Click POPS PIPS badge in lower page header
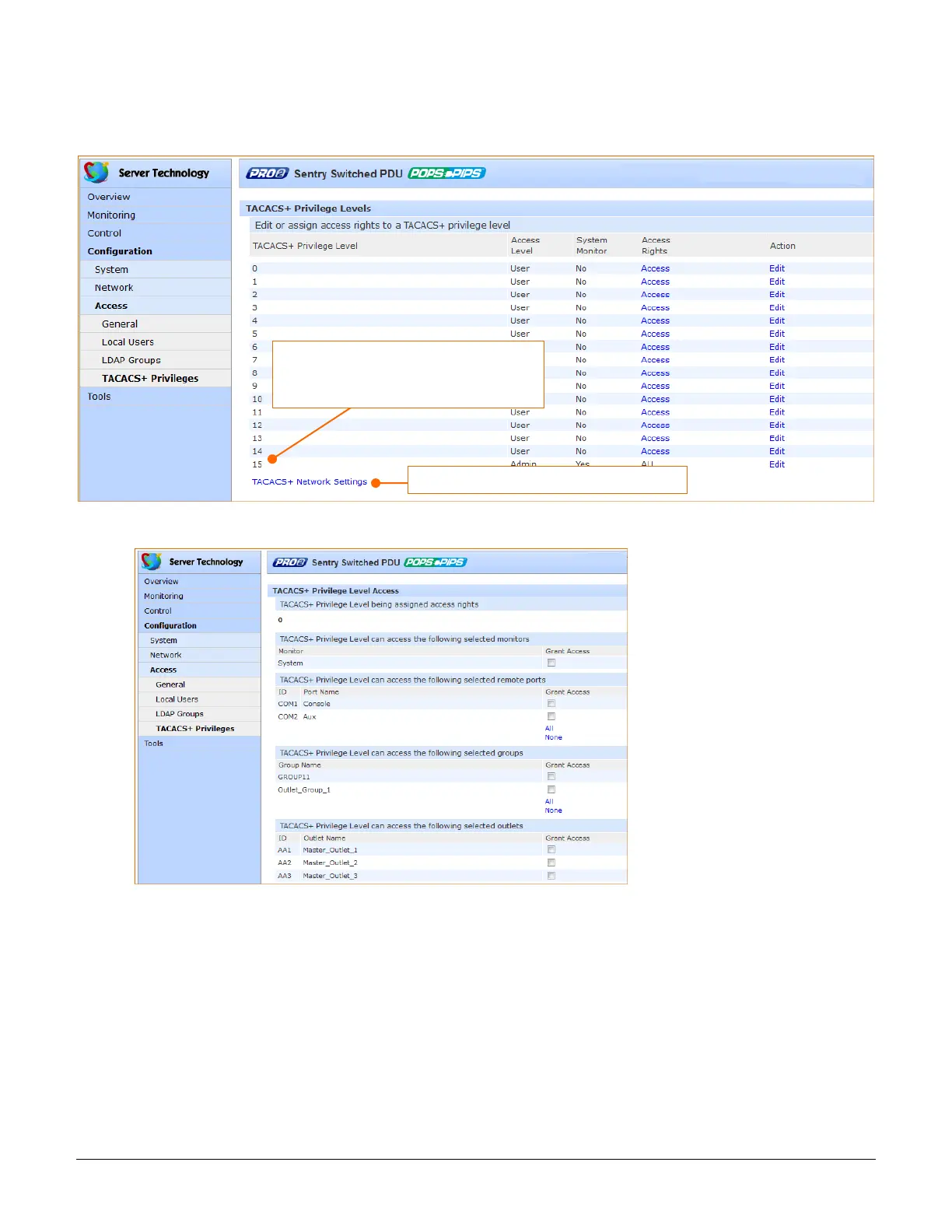 click(436, 562)
